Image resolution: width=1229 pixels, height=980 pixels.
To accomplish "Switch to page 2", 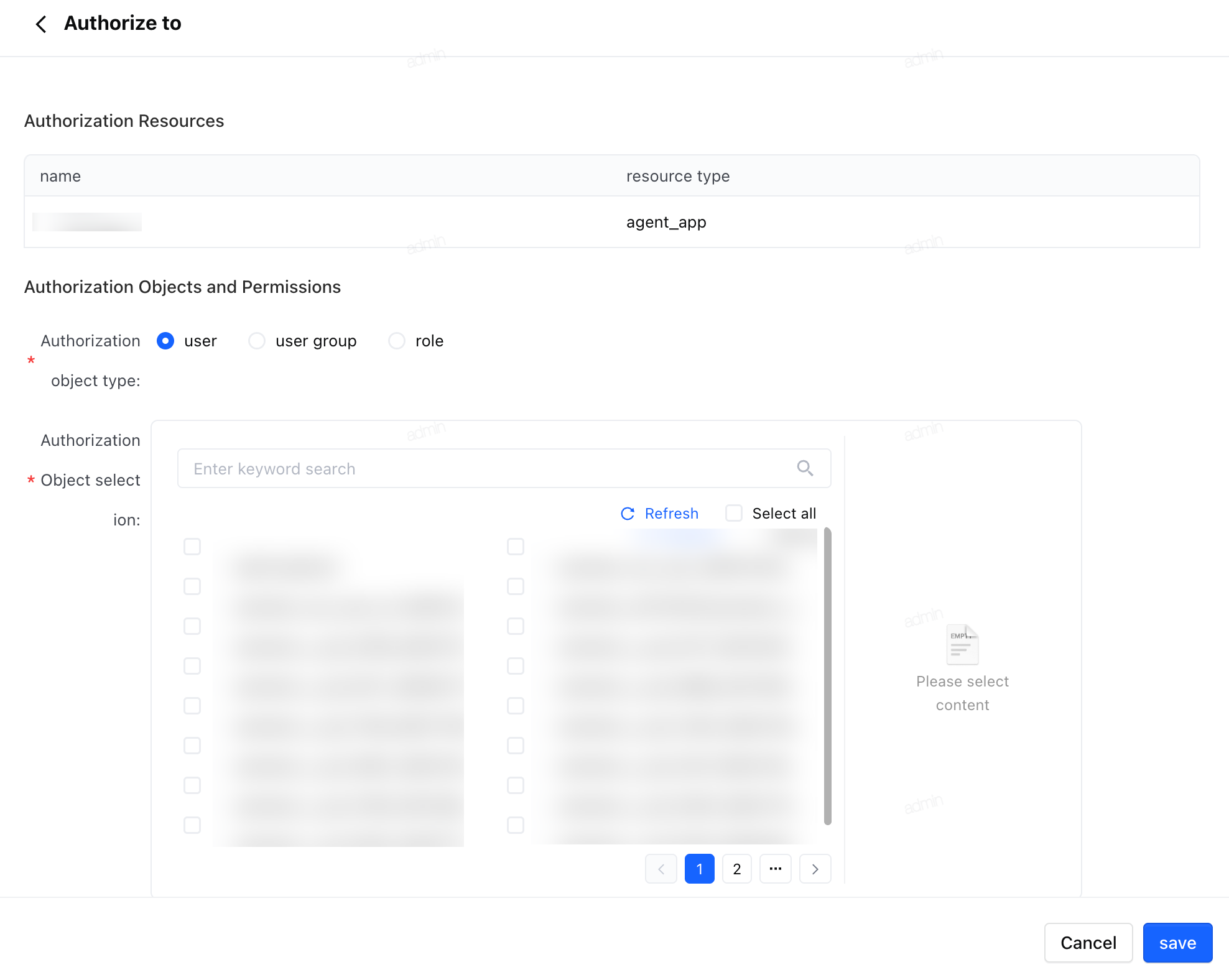I will [x=737, y=869].
